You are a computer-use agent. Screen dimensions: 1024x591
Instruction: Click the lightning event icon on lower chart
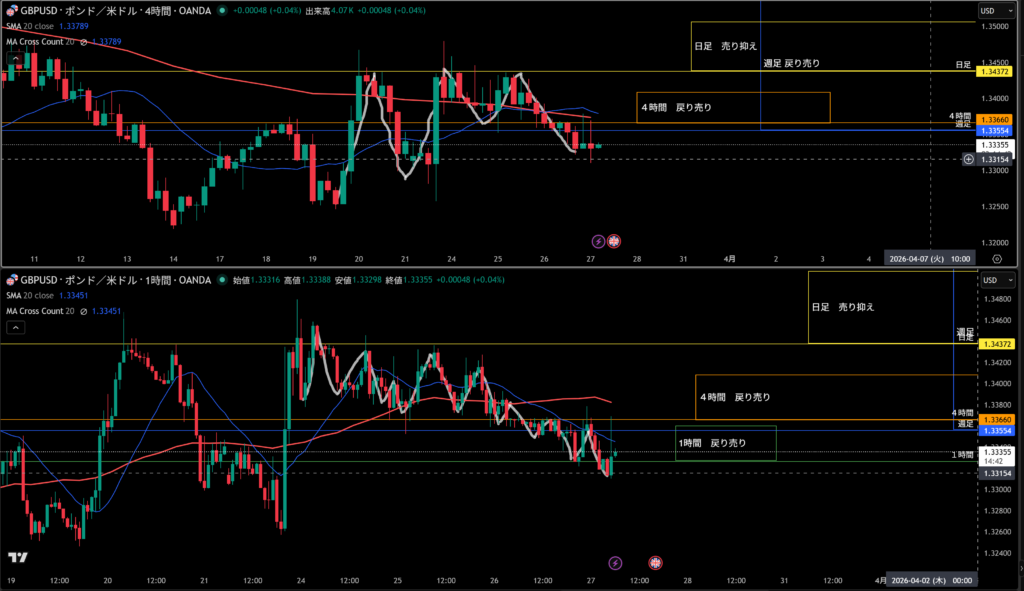[x=615, y=563]
